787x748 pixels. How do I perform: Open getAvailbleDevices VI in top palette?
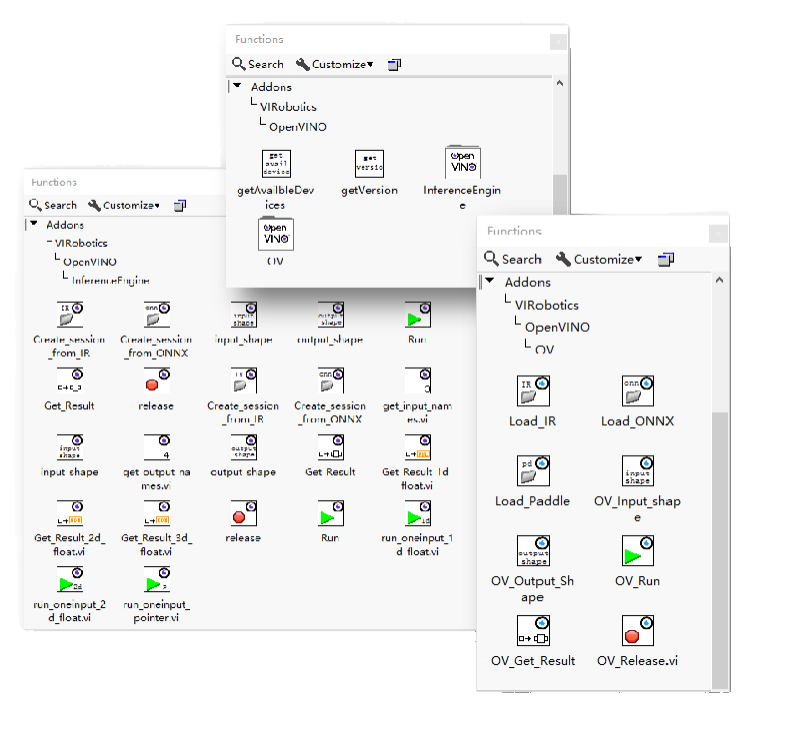[276, 164]
